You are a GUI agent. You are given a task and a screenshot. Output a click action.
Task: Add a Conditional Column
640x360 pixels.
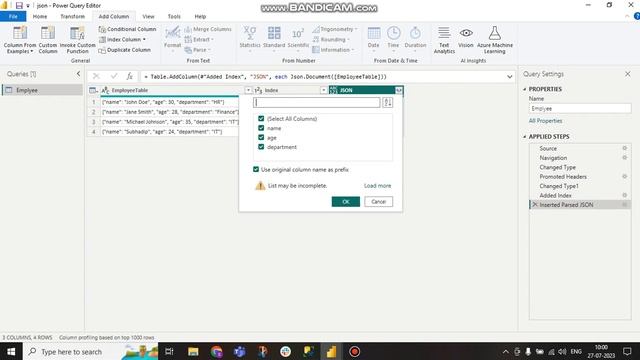(127, 29)
